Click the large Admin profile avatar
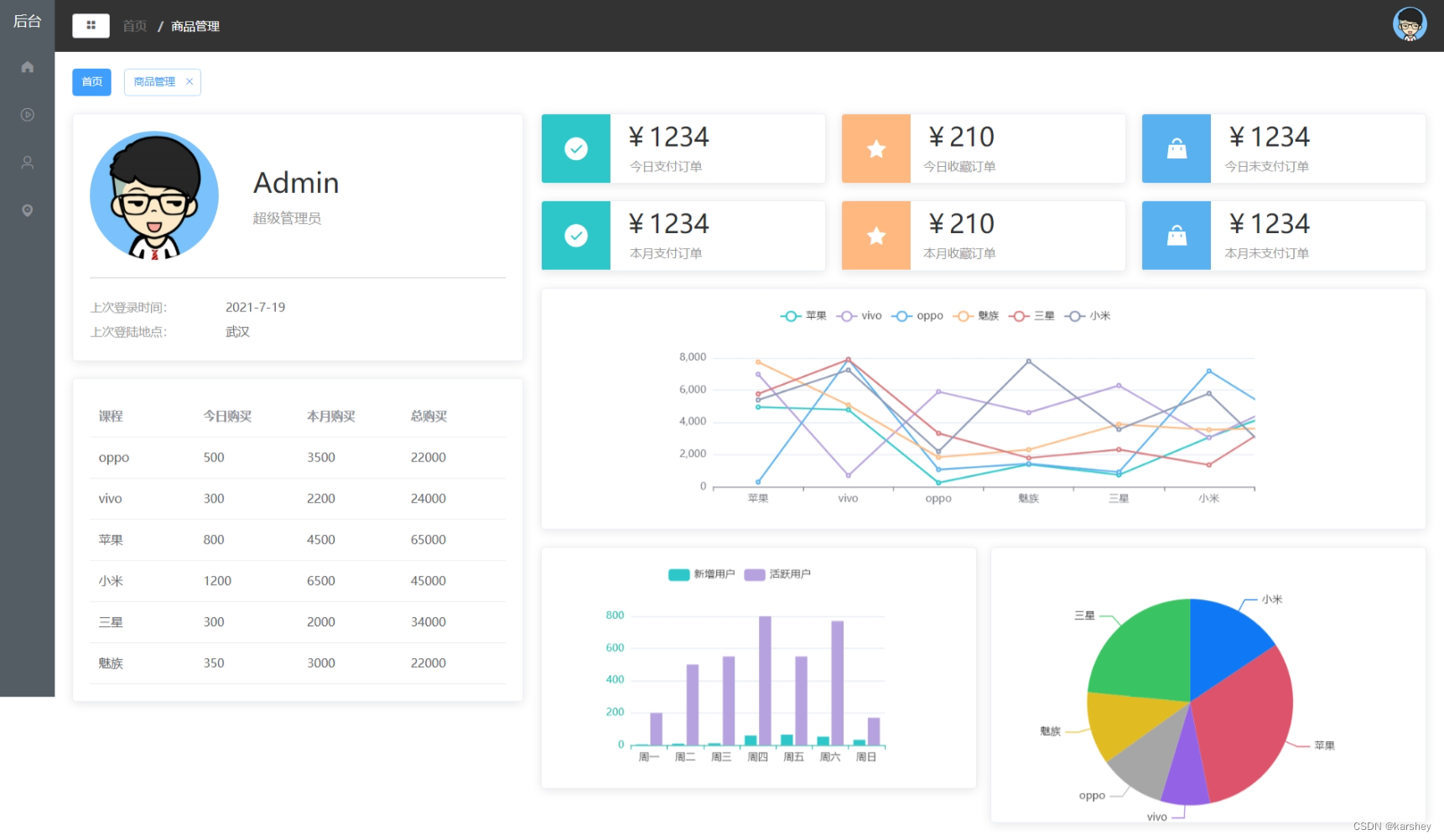This screenshot has height=840, width=1444. pyautogui.click(x=154, y=195)
